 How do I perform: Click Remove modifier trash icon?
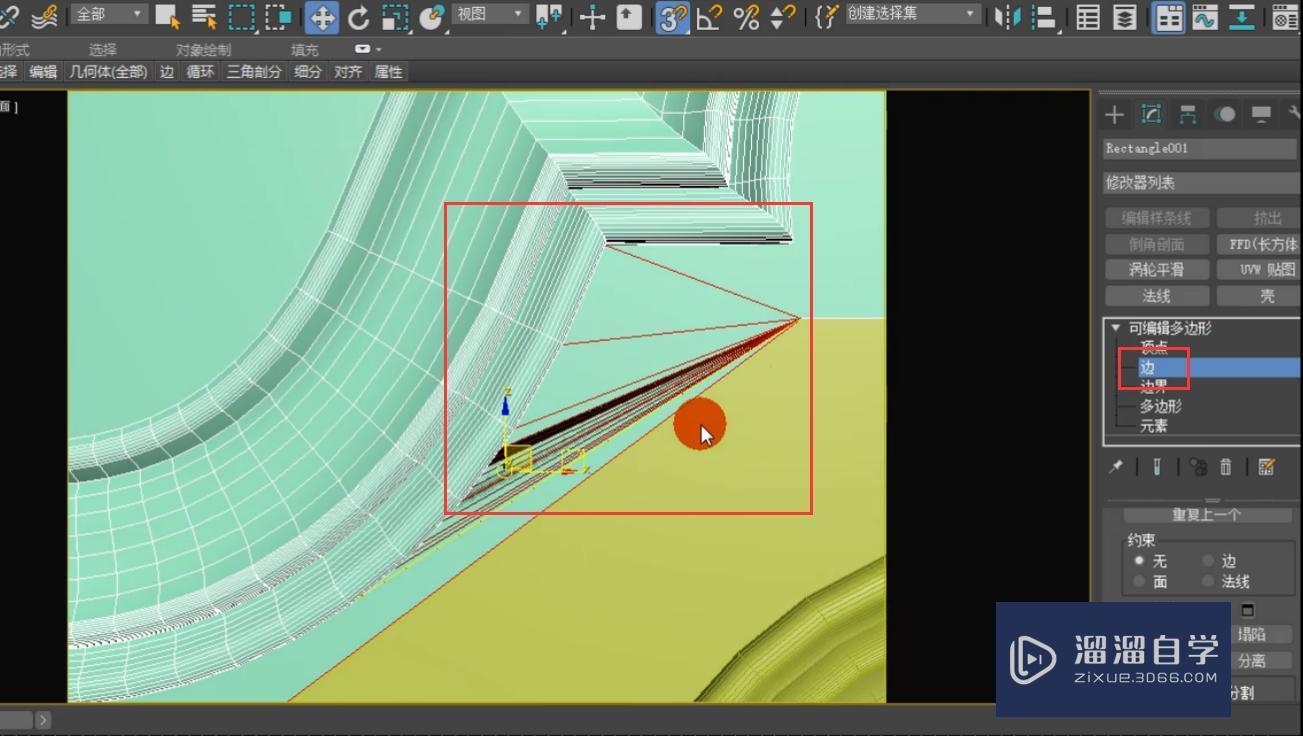(1226, 467)
